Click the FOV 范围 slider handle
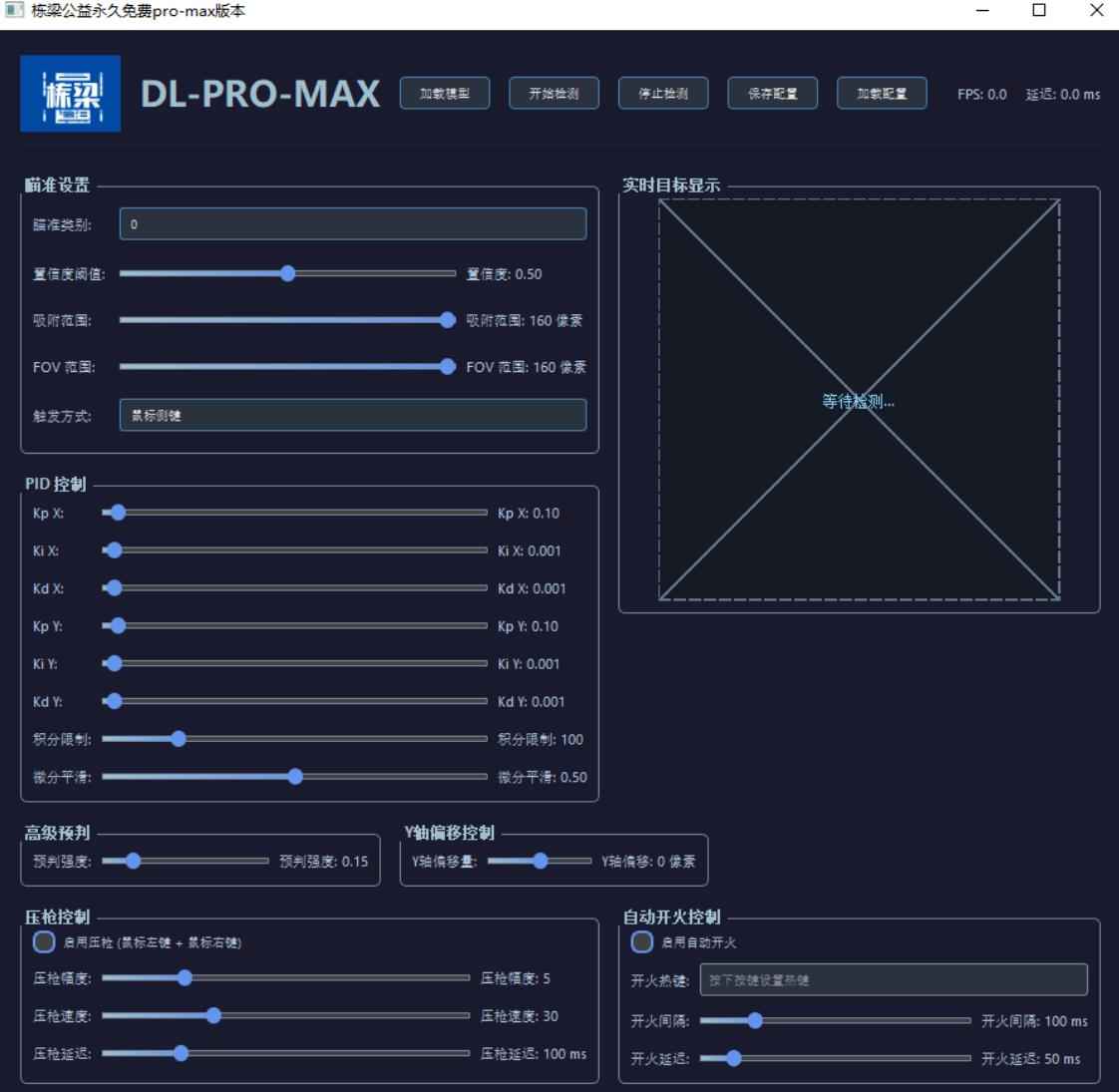The height and width of the screenshot is (1092, 1119). [449, 367]
